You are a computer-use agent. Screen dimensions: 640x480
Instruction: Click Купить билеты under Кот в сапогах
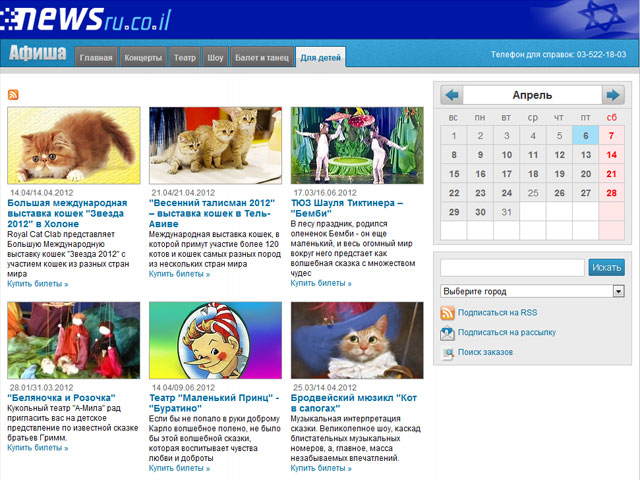[321, 468]
